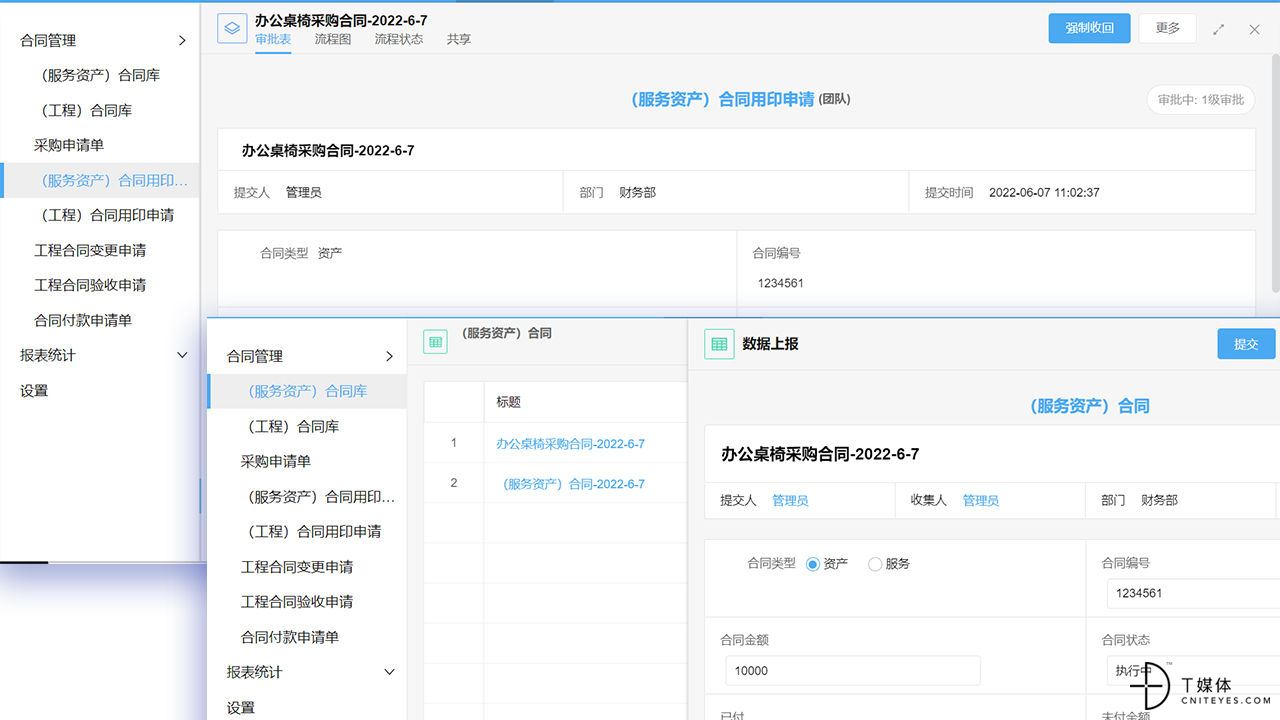1280x720 pixels.
Task: Click the green table icon beside （服务资产）合同
Action: point(435,341)
